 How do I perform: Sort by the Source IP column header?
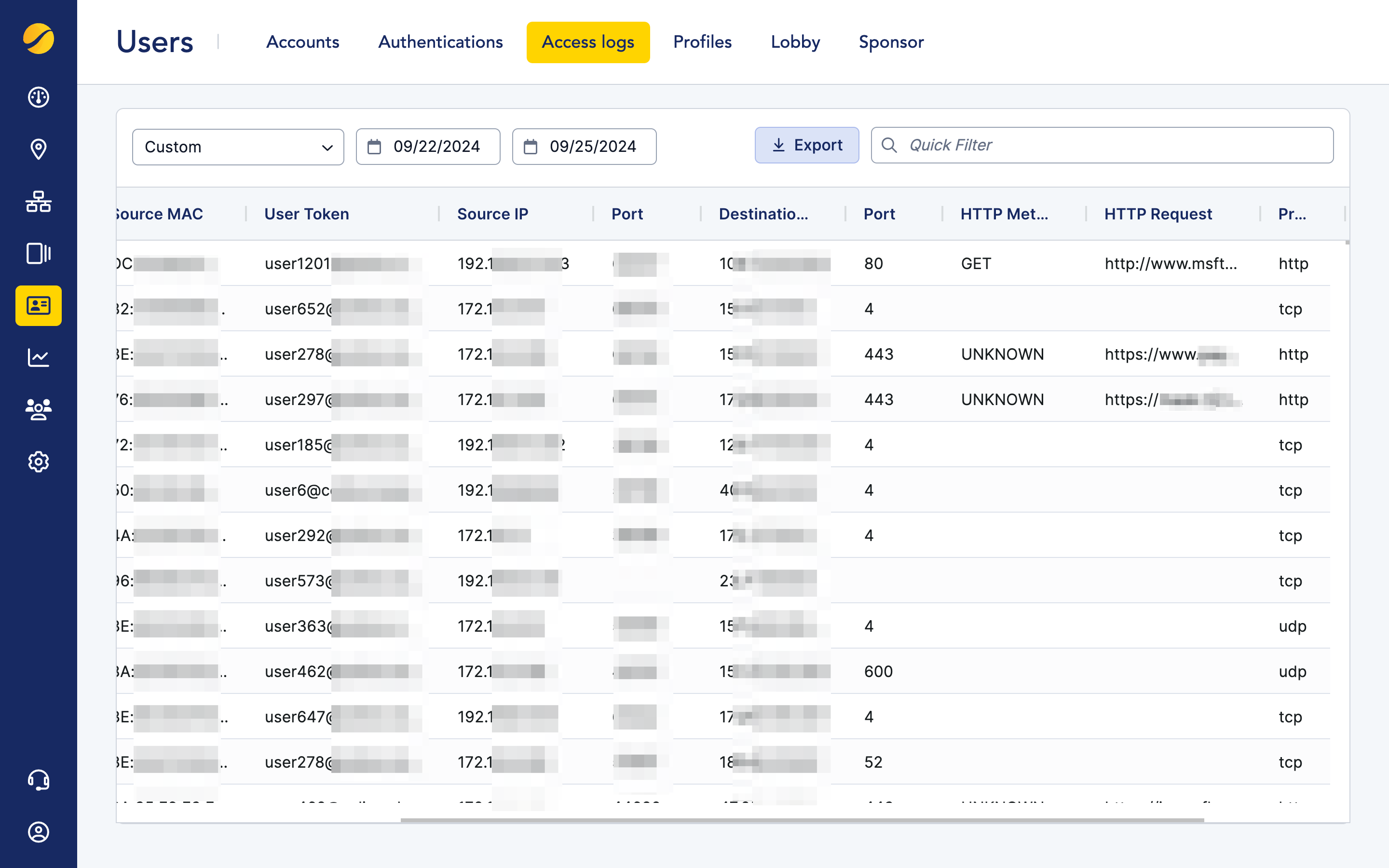coord(492,214)
